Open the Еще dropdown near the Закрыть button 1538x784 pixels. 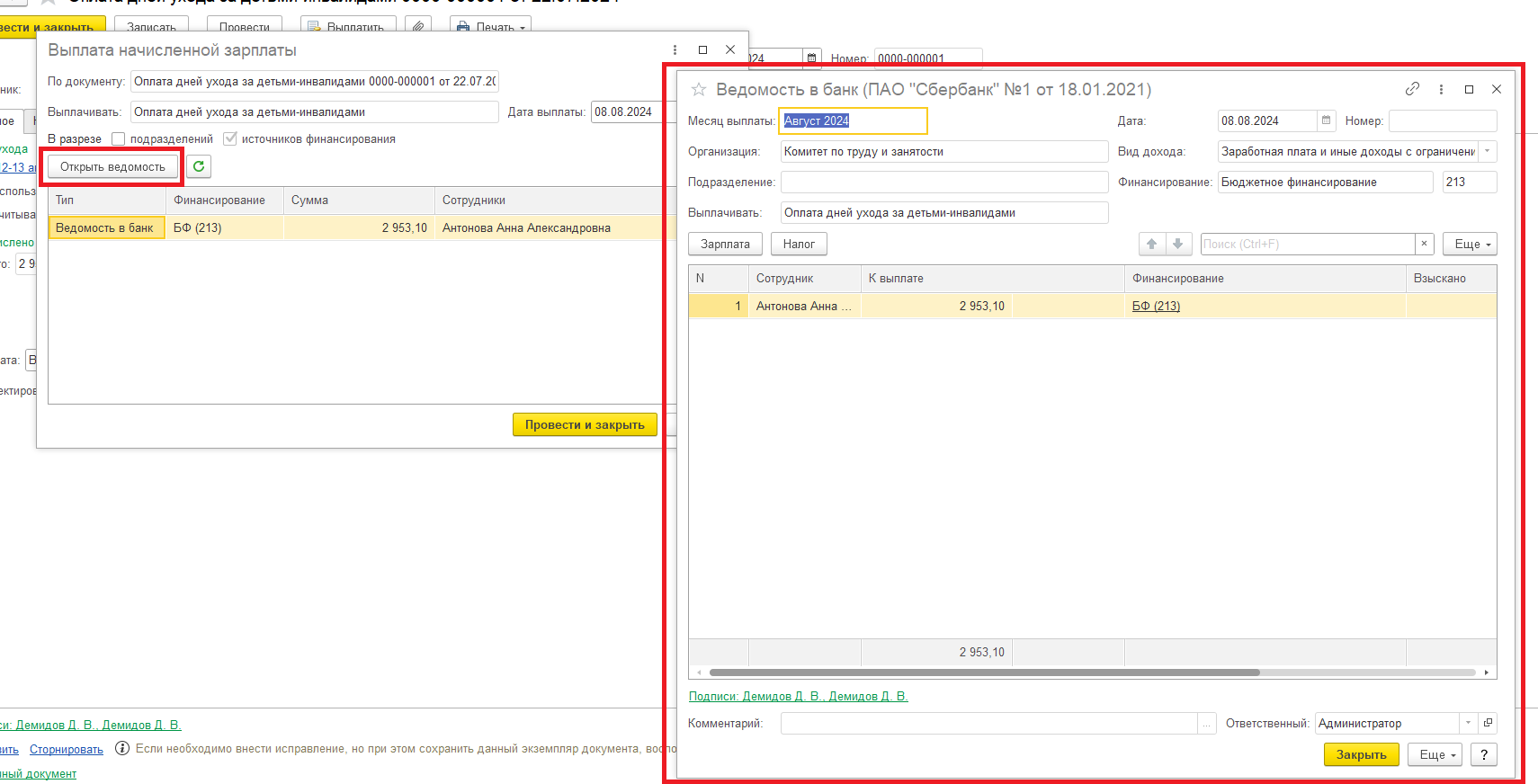1435,754
